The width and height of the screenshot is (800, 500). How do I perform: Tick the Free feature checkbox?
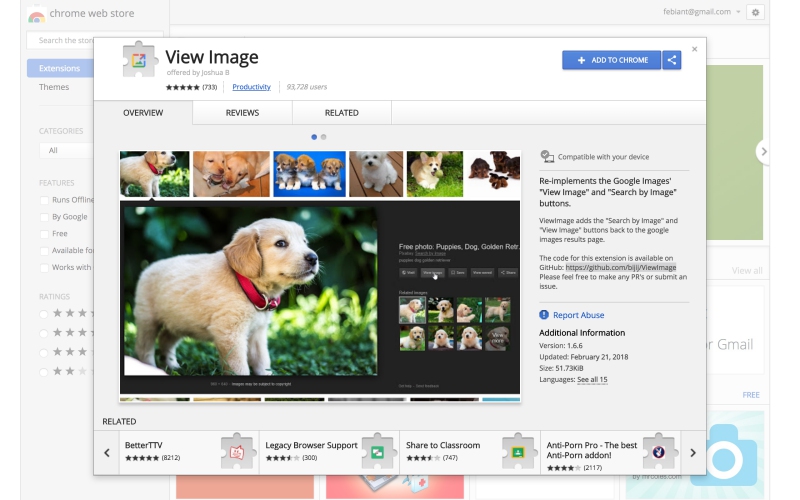coord(44,234)
